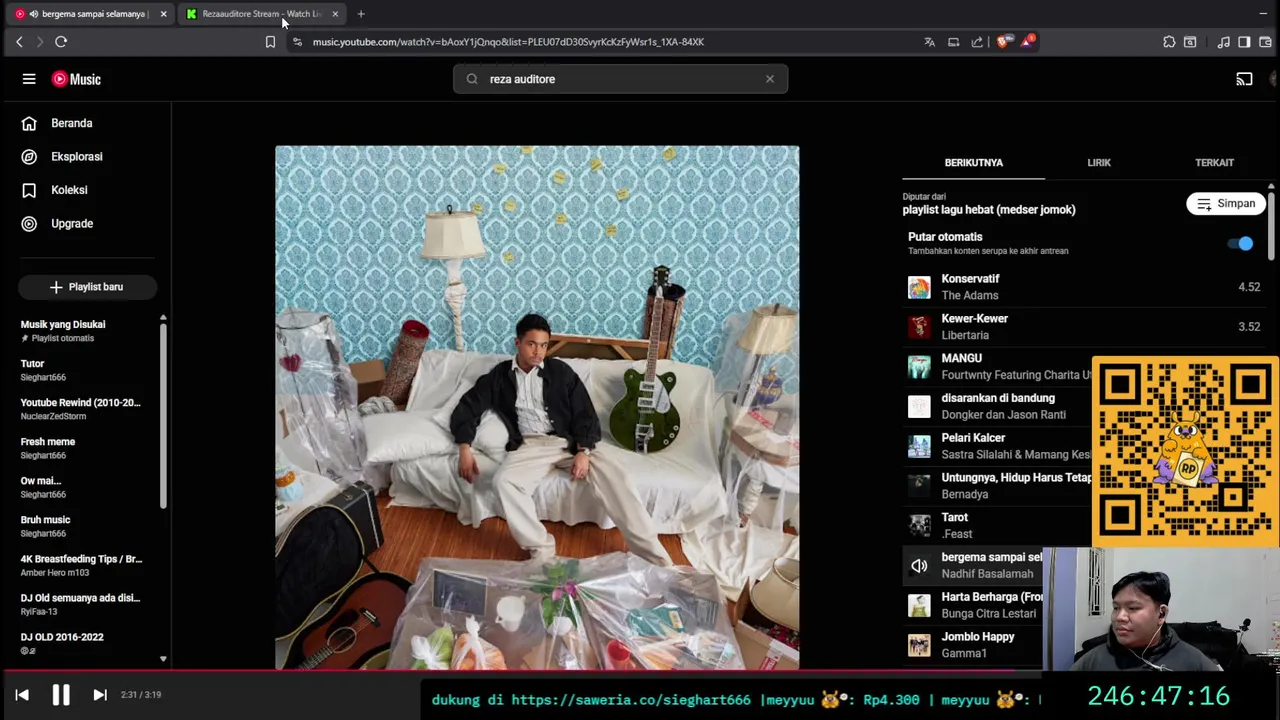The height and width of the screenshot is (720, 1280).
Task: Create a new playlist with Playlist baru
Action: point(86,287)
